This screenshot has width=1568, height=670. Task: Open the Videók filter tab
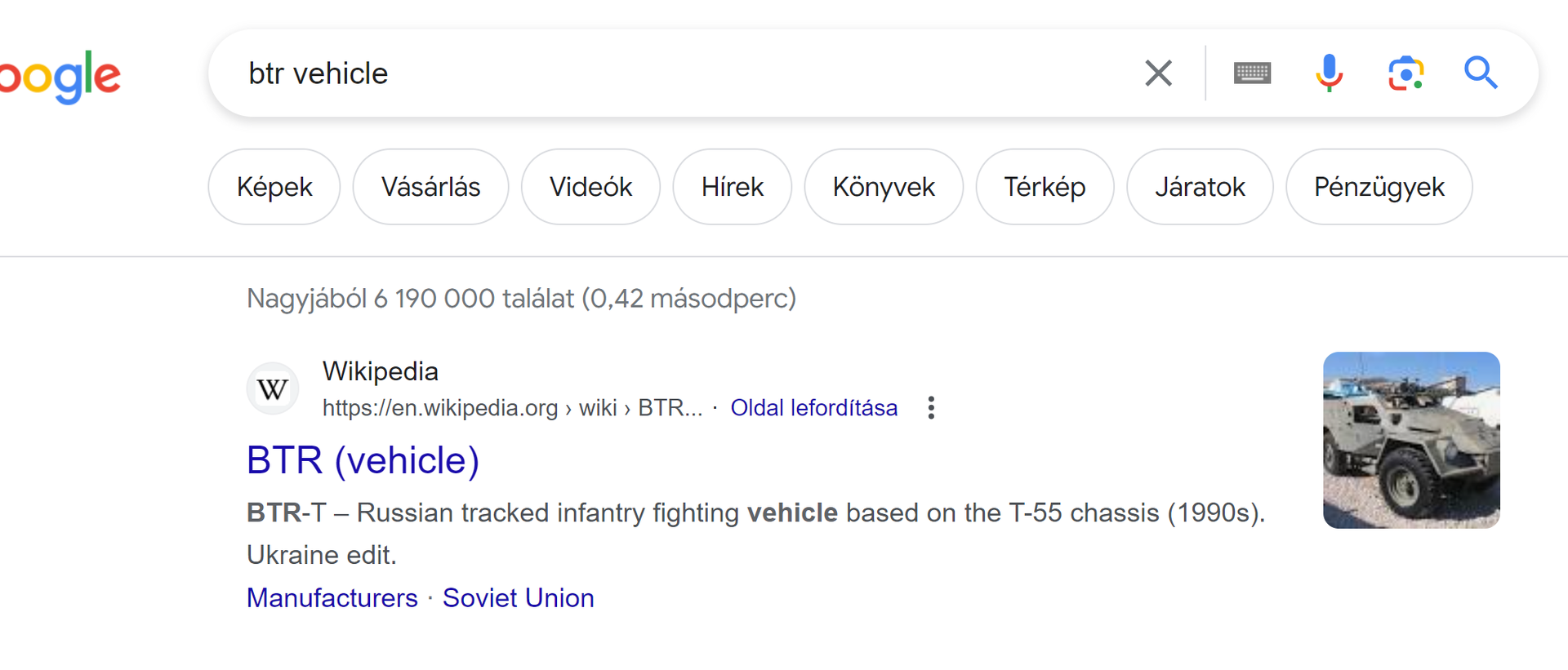pyautogui.click(x=590, y=187)
